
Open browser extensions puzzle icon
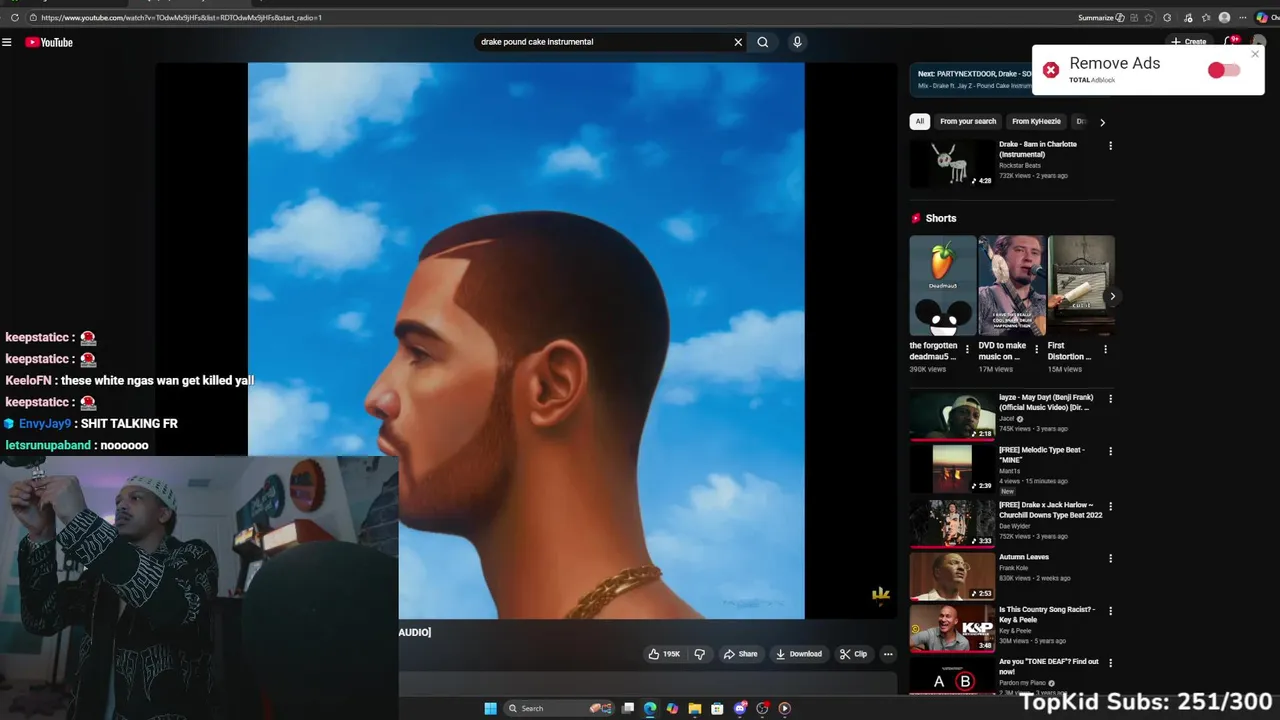pyautogui.click(x=1167, y=17)
